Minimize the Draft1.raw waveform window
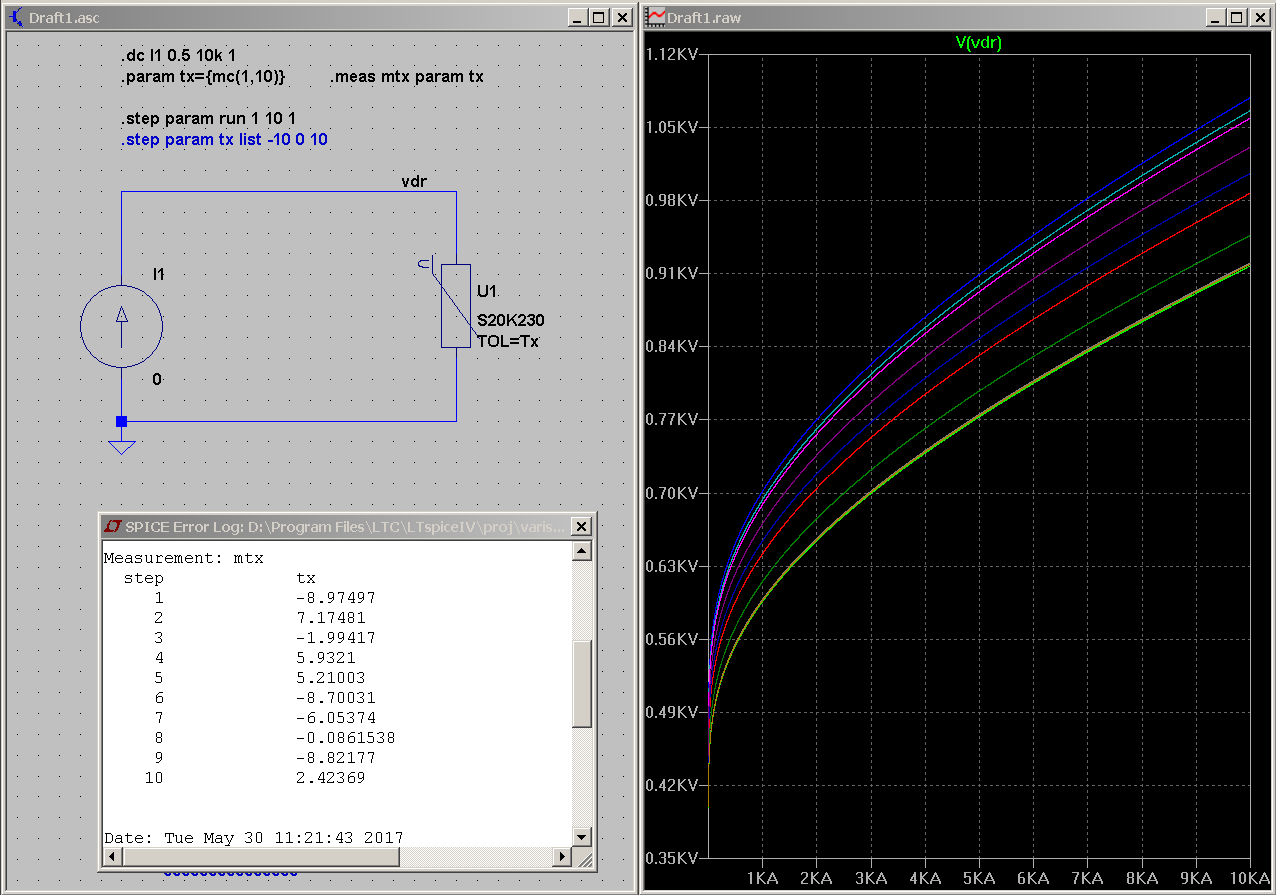The width and height of the screenshot is (1276, 895). (1215, 17)
